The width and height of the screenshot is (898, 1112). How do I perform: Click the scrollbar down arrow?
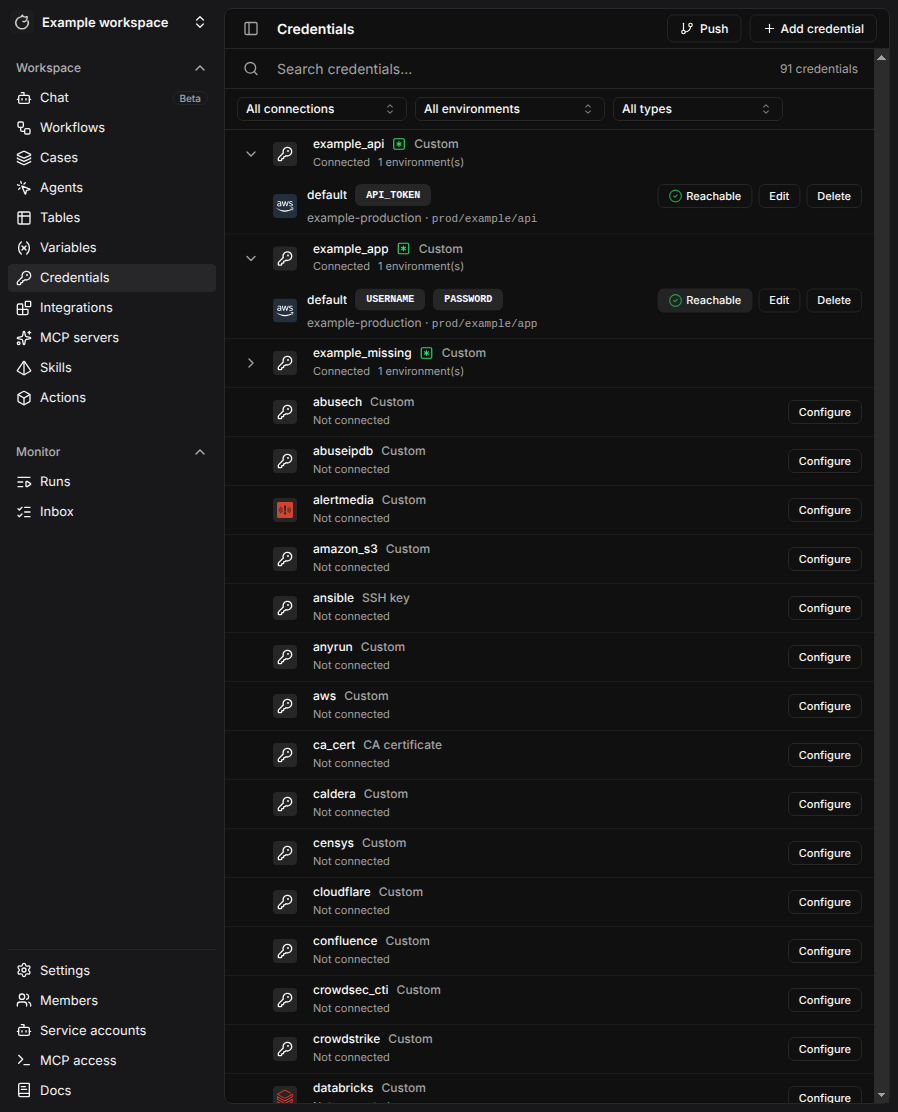click(x=882, y=1095)
